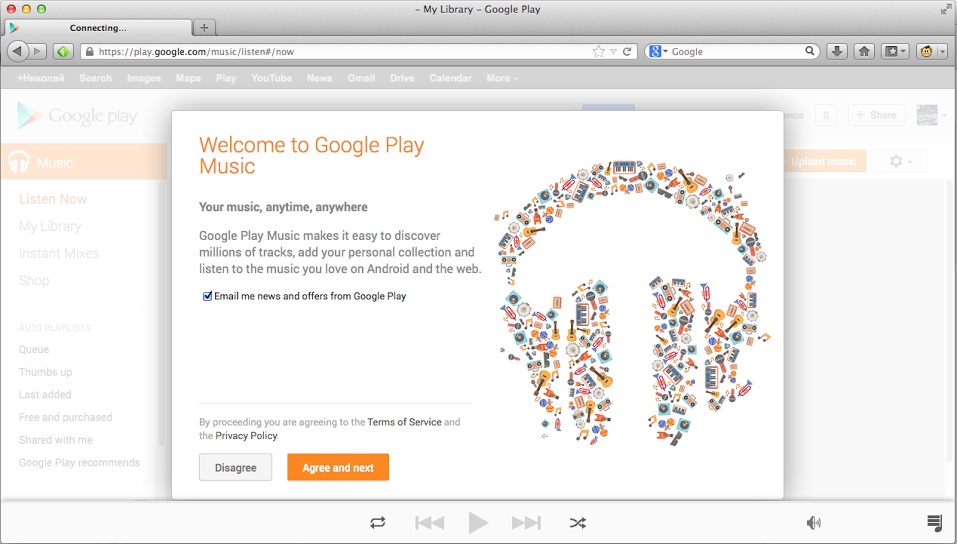The width and height of the screenshot is (957, 544).
Task: Select Instant Mixes in the sidebar
Action: [59, 253]
